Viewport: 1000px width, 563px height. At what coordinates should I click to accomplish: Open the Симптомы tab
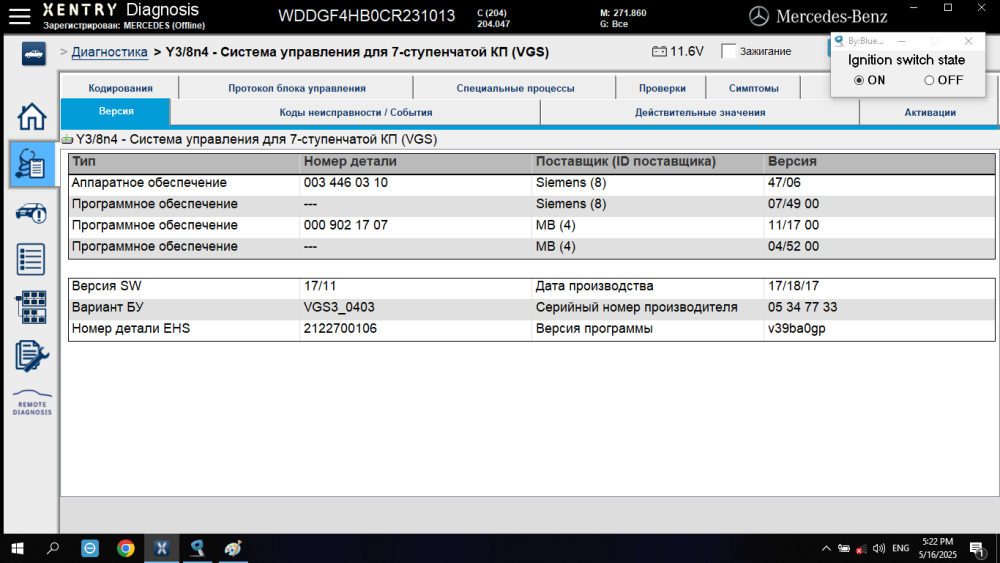pos(753,88)
